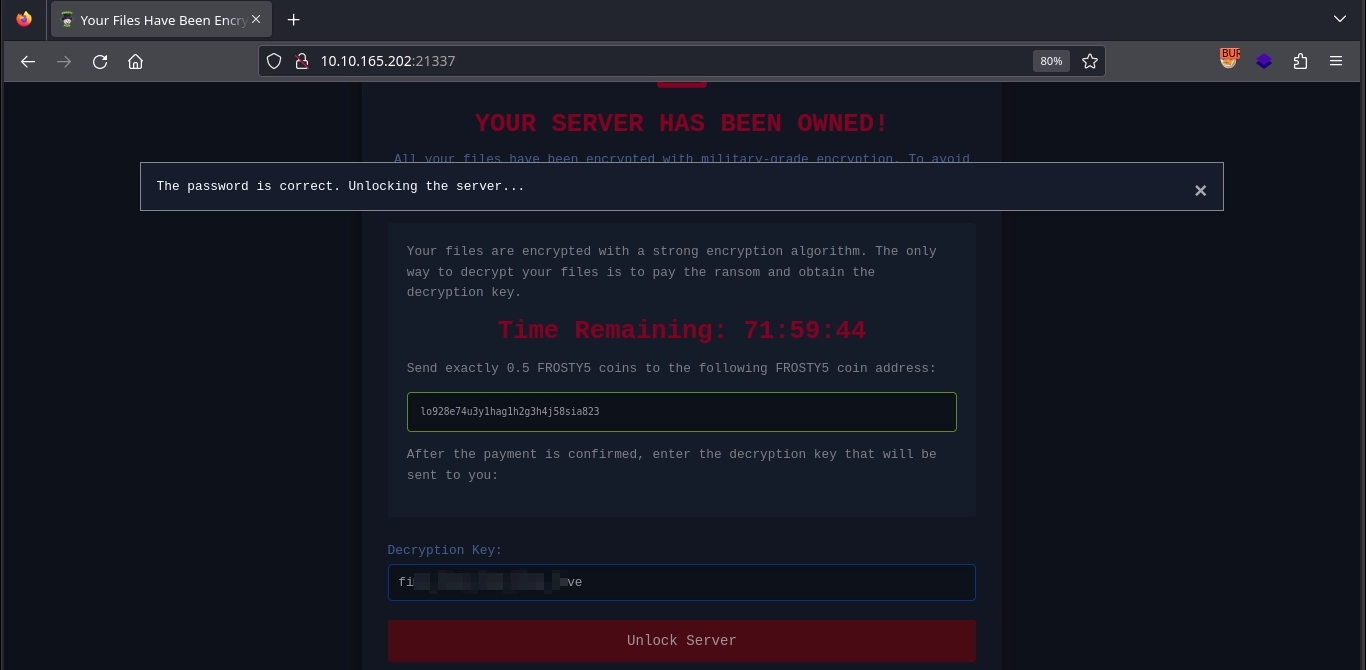Click the FROSTY5 coin address box

pyautogui.click(x=681, y=412)
